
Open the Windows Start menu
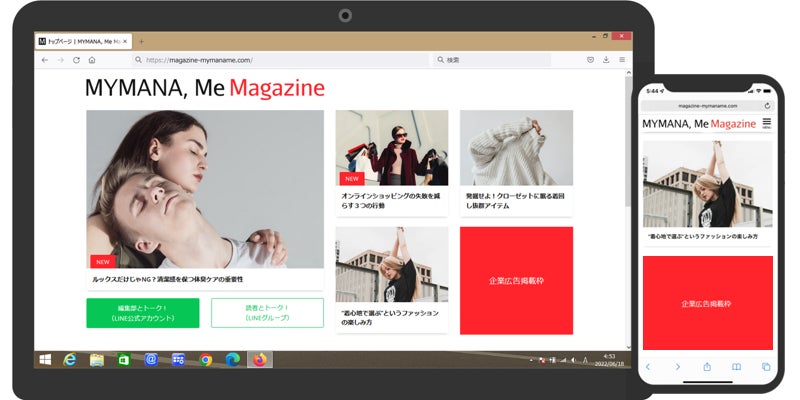(x=45, y=359)
